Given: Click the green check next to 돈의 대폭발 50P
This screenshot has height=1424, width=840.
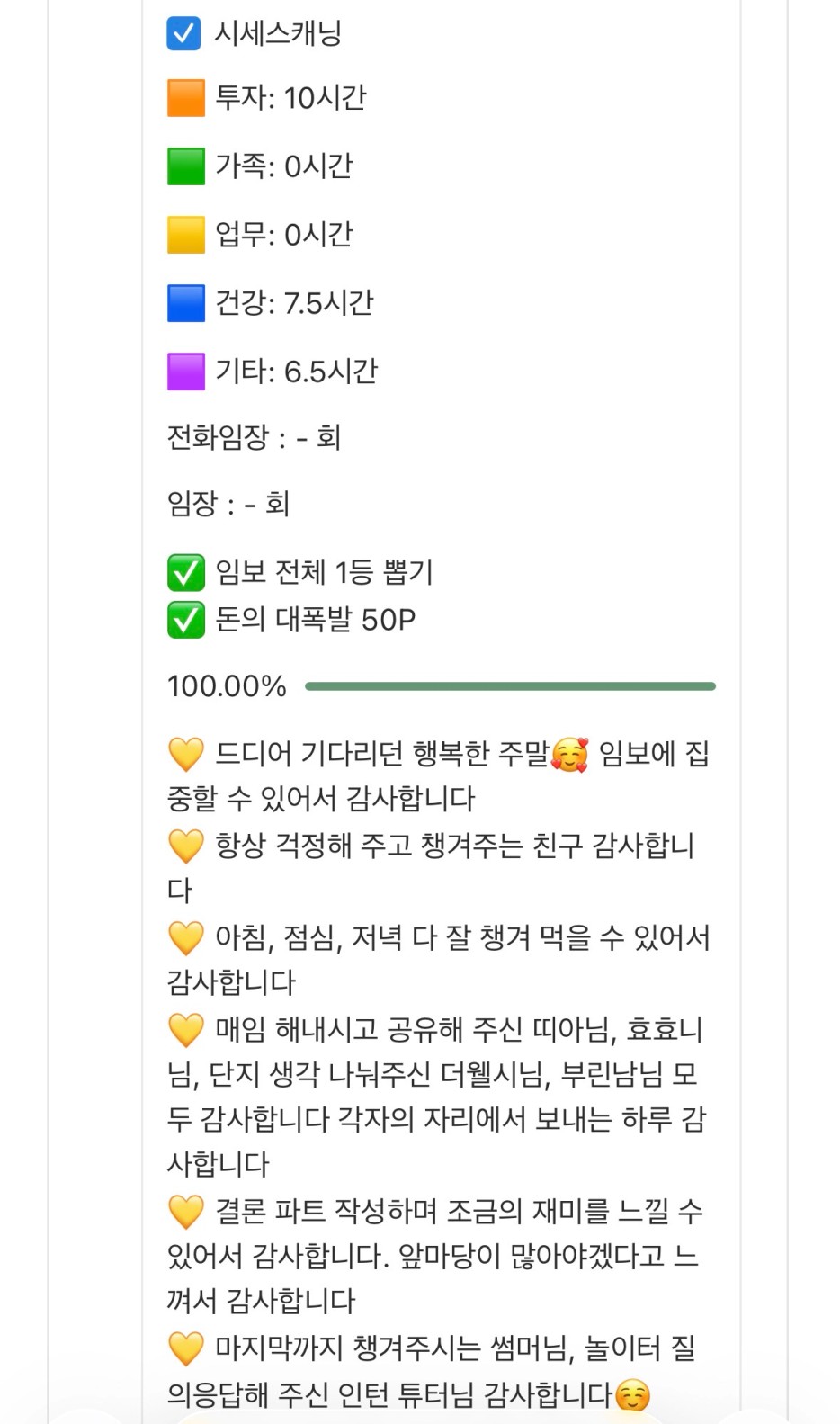Looking at the screenshot, I should pos(186,620).
